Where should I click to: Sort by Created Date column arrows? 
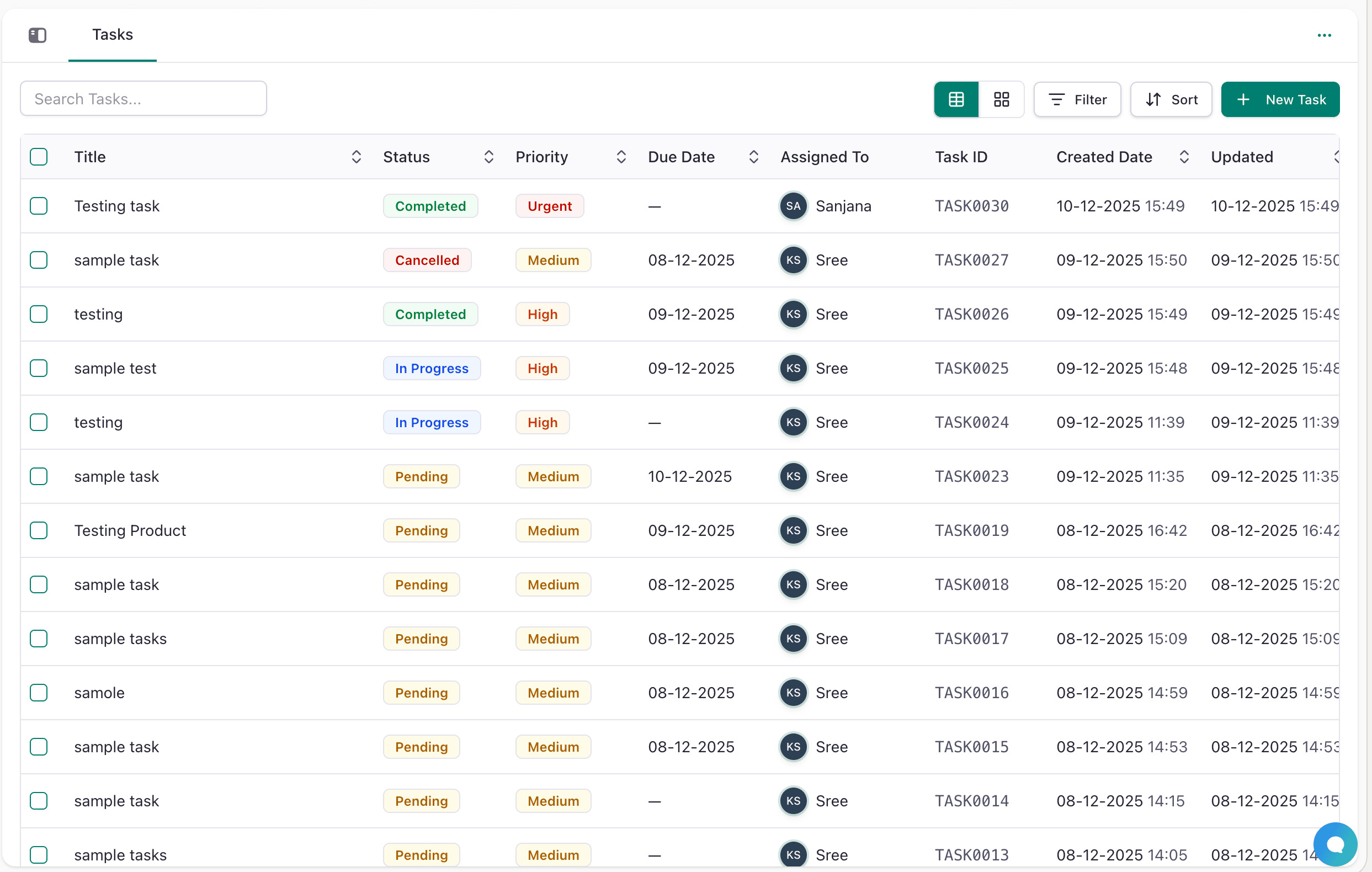[1184, 157]
